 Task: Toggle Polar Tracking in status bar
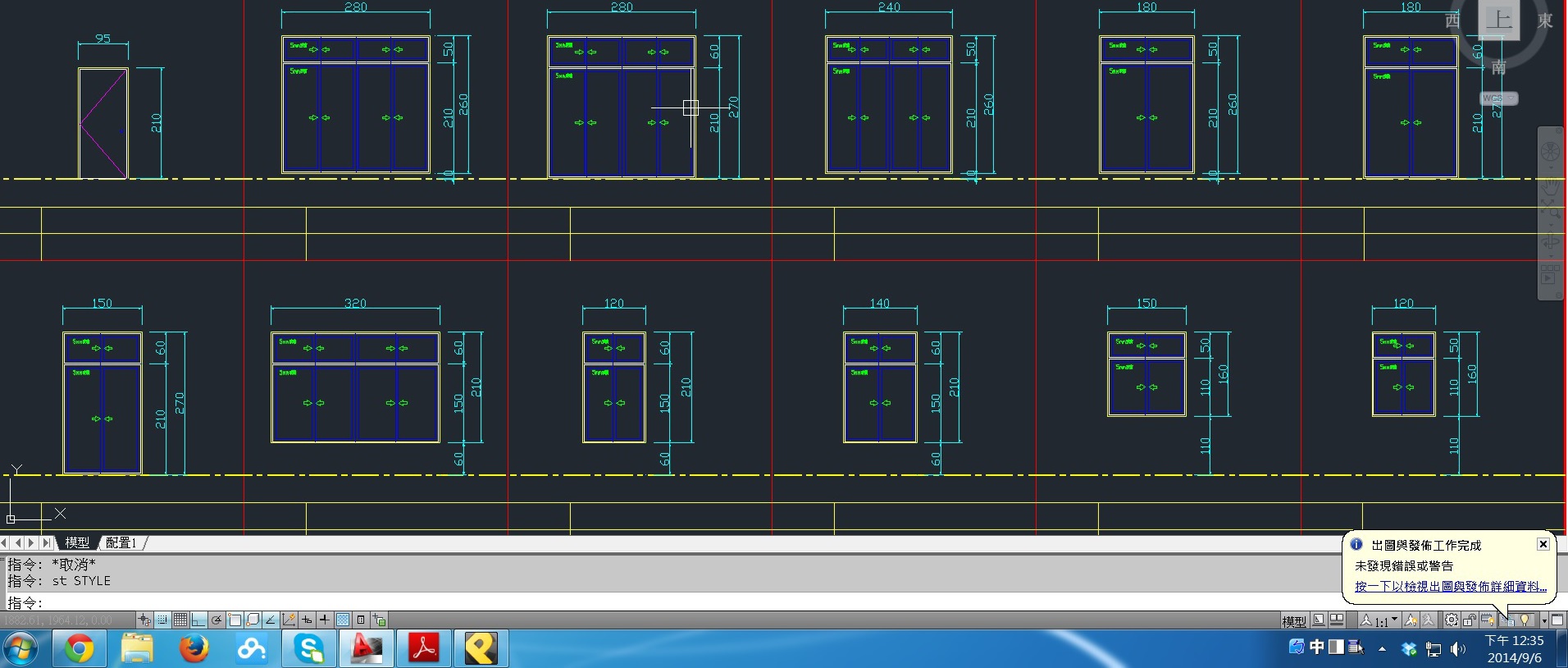click(x=217, y=620)
